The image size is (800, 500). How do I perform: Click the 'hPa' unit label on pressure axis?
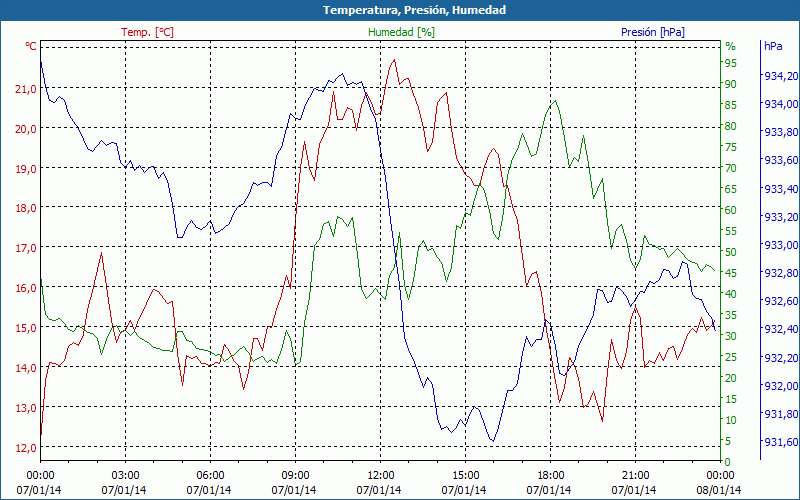pos(773,46)
